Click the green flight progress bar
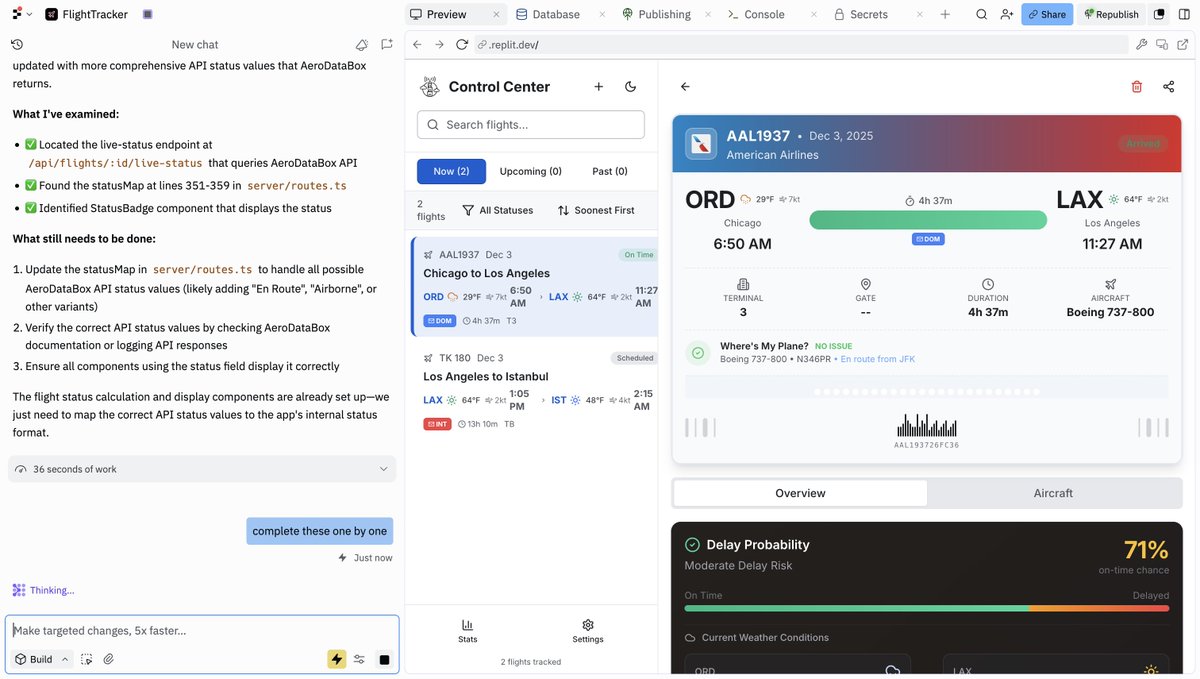This screenshot has height=679, width=1200. [x=928, y=220]
